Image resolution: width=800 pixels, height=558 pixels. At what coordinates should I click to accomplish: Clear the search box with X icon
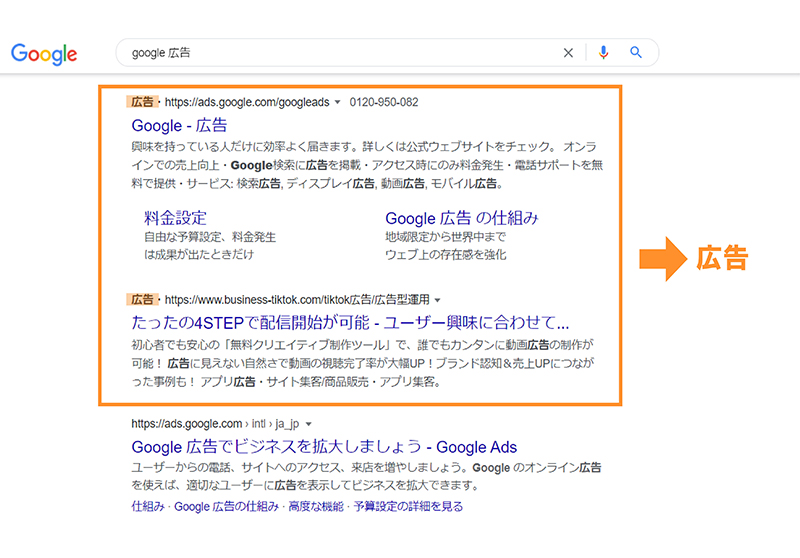568,53
